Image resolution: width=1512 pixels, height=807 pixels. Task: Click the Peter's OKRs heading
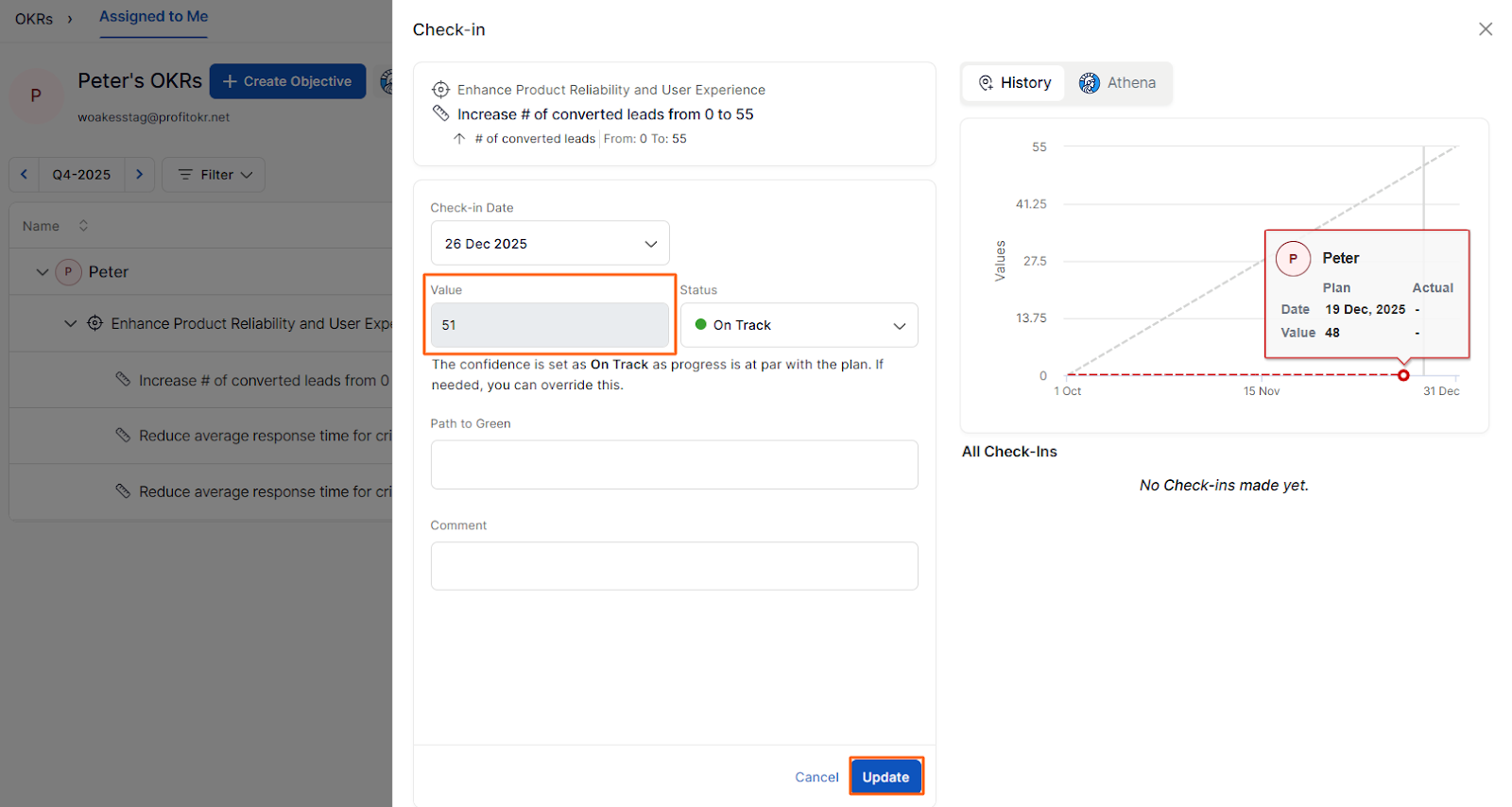click(140, 81)
